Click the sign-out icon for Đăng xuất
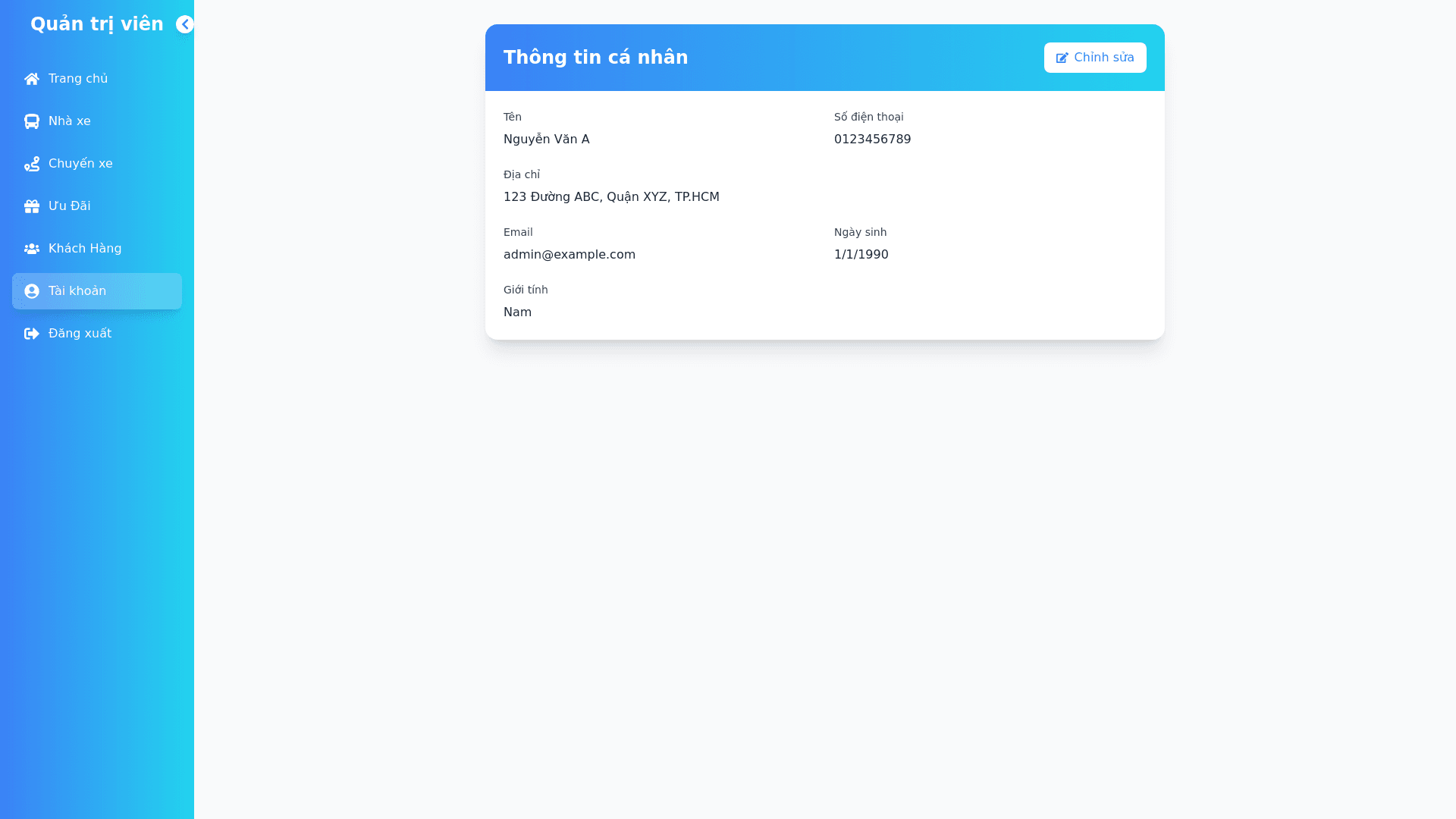Image resolution: width=1456 pixels, height=819 pixels. [x=32, y=334]
